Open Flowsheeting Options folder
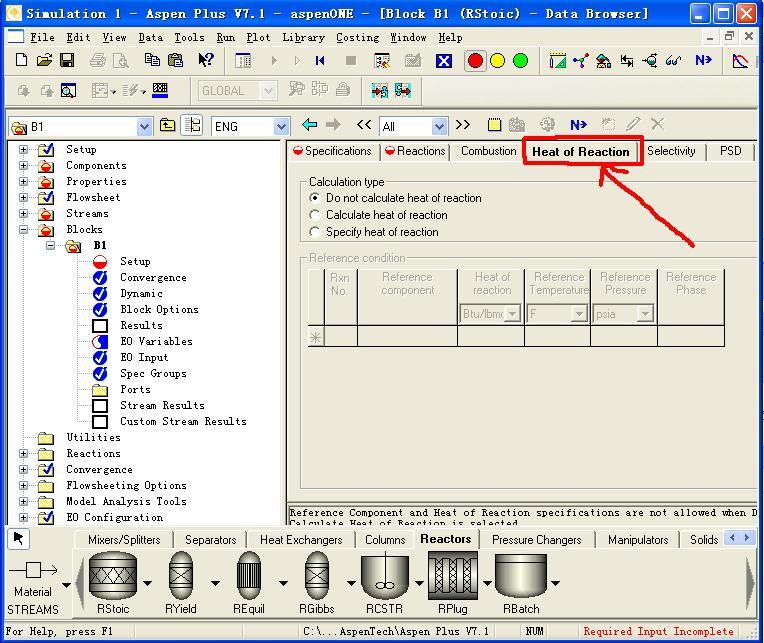This screenshot has height=643, width=764. (127, 485)
